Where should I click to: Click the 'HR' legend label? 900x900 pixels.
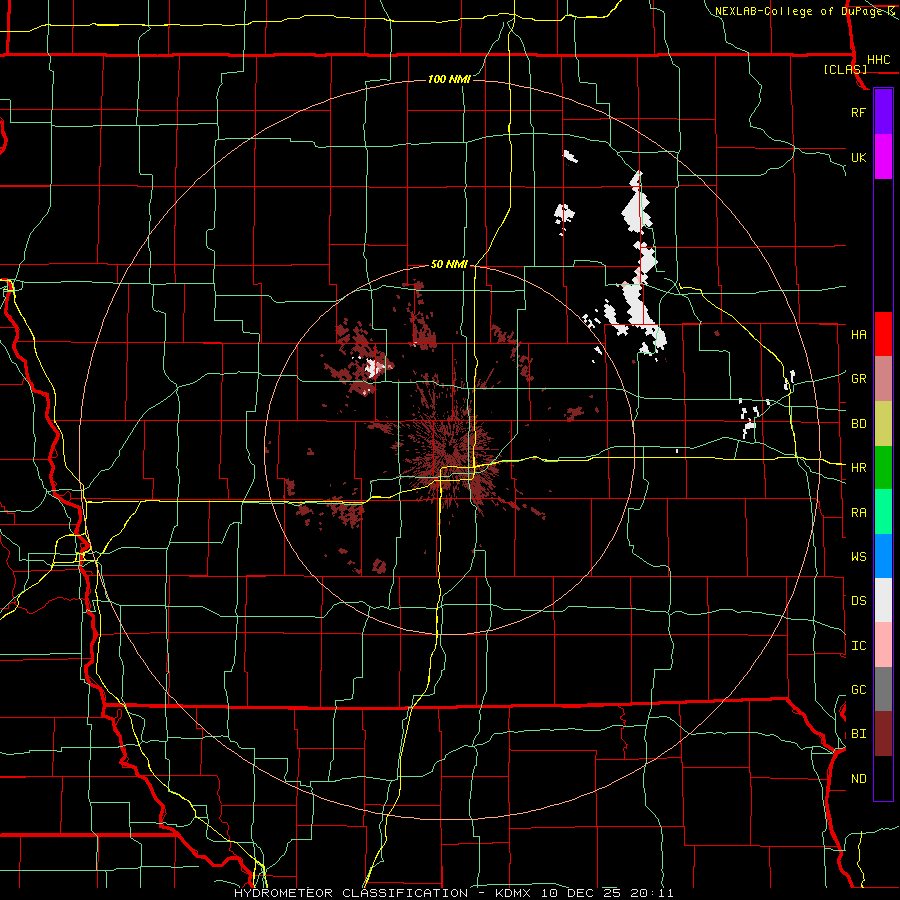pos(858,468)
